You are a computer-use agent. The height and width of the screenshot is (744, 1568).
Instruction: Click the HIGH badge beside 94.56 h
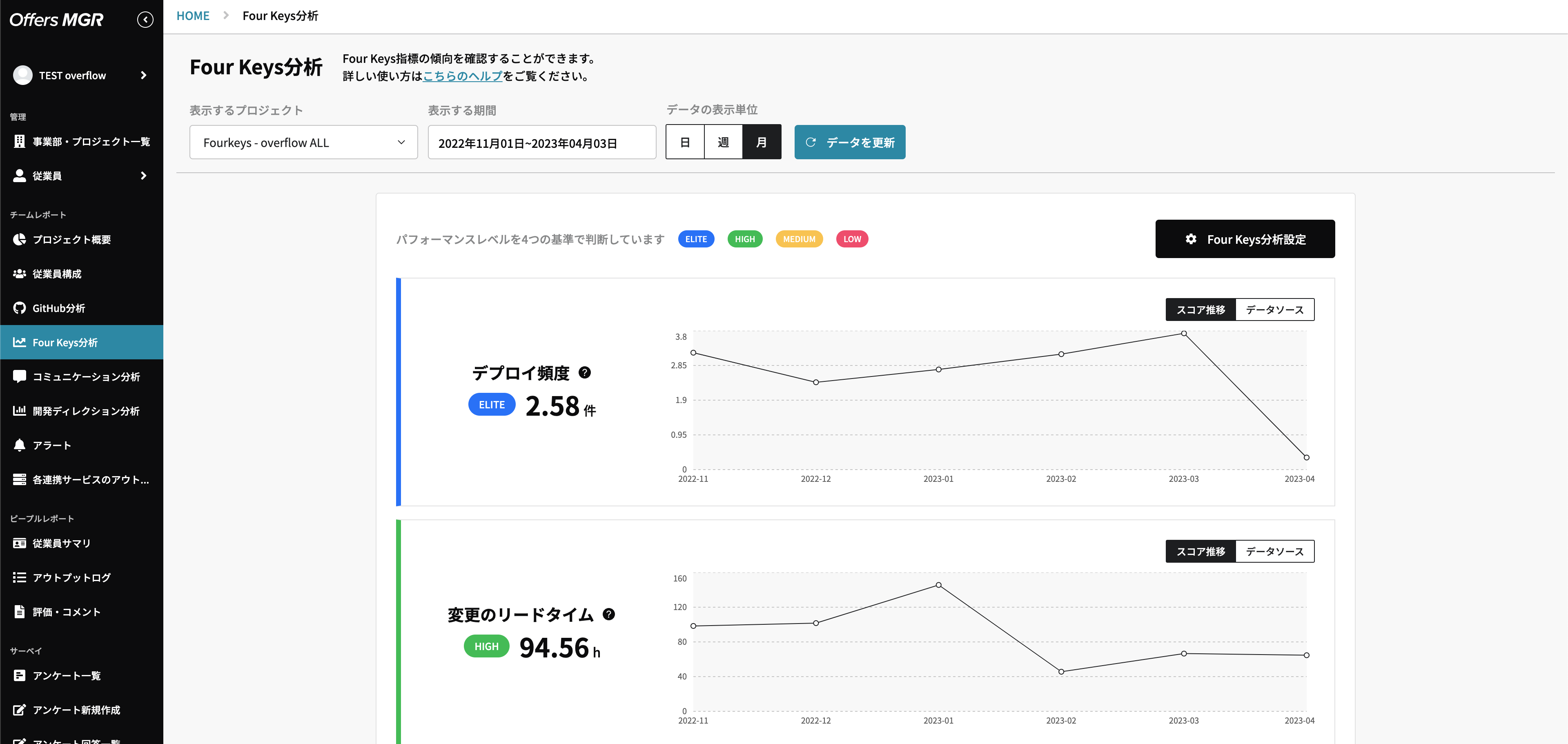(486, 646)
